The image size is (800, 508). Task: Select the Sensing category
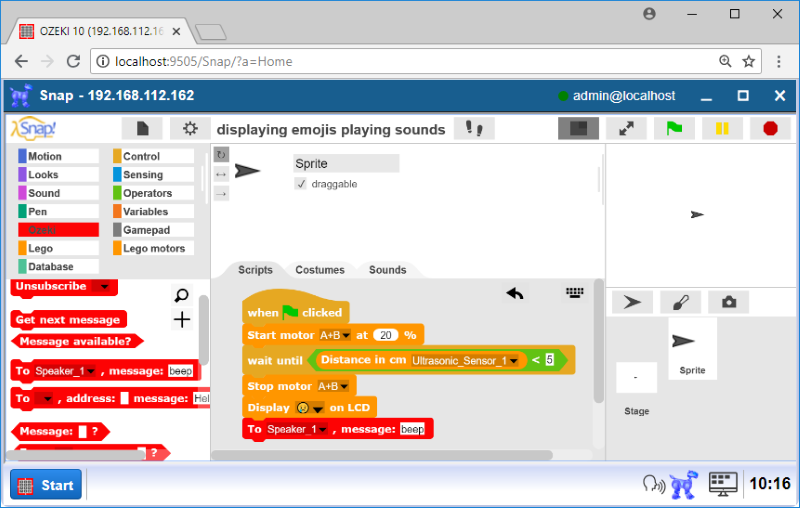[153, 174]
